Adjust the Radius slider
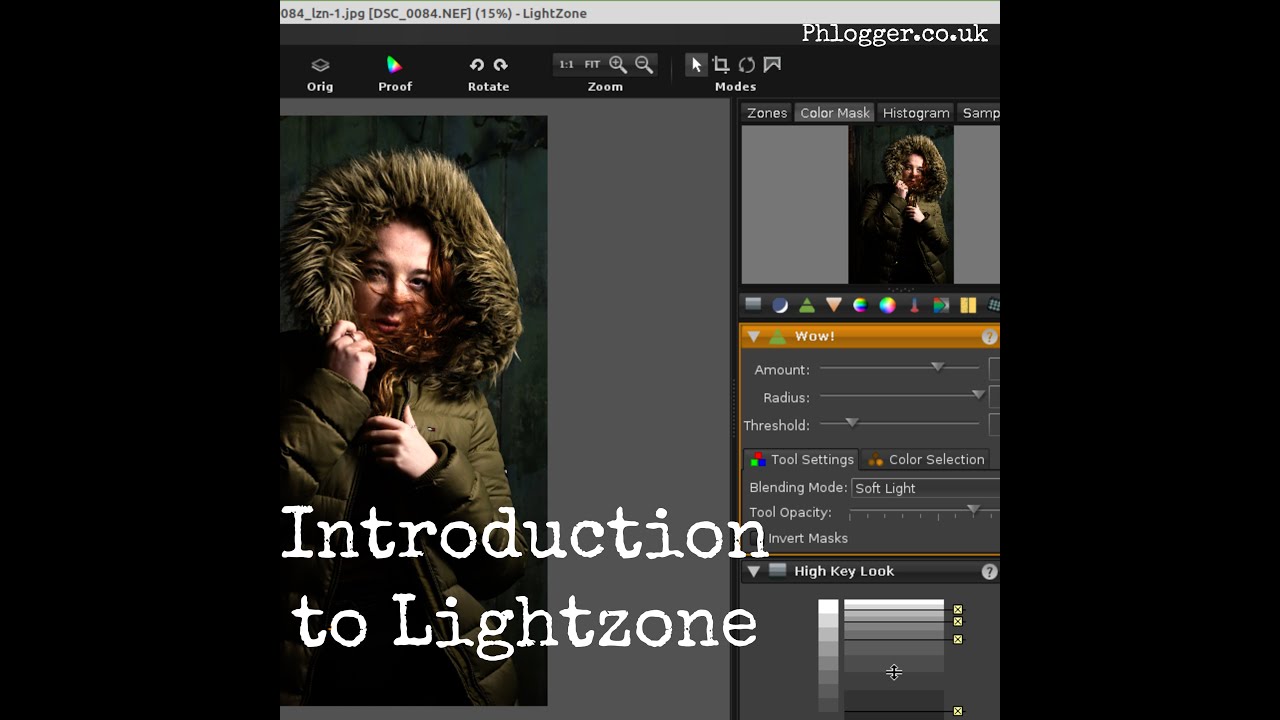The height and width of the screenshot is (720, 1280). 900,396
